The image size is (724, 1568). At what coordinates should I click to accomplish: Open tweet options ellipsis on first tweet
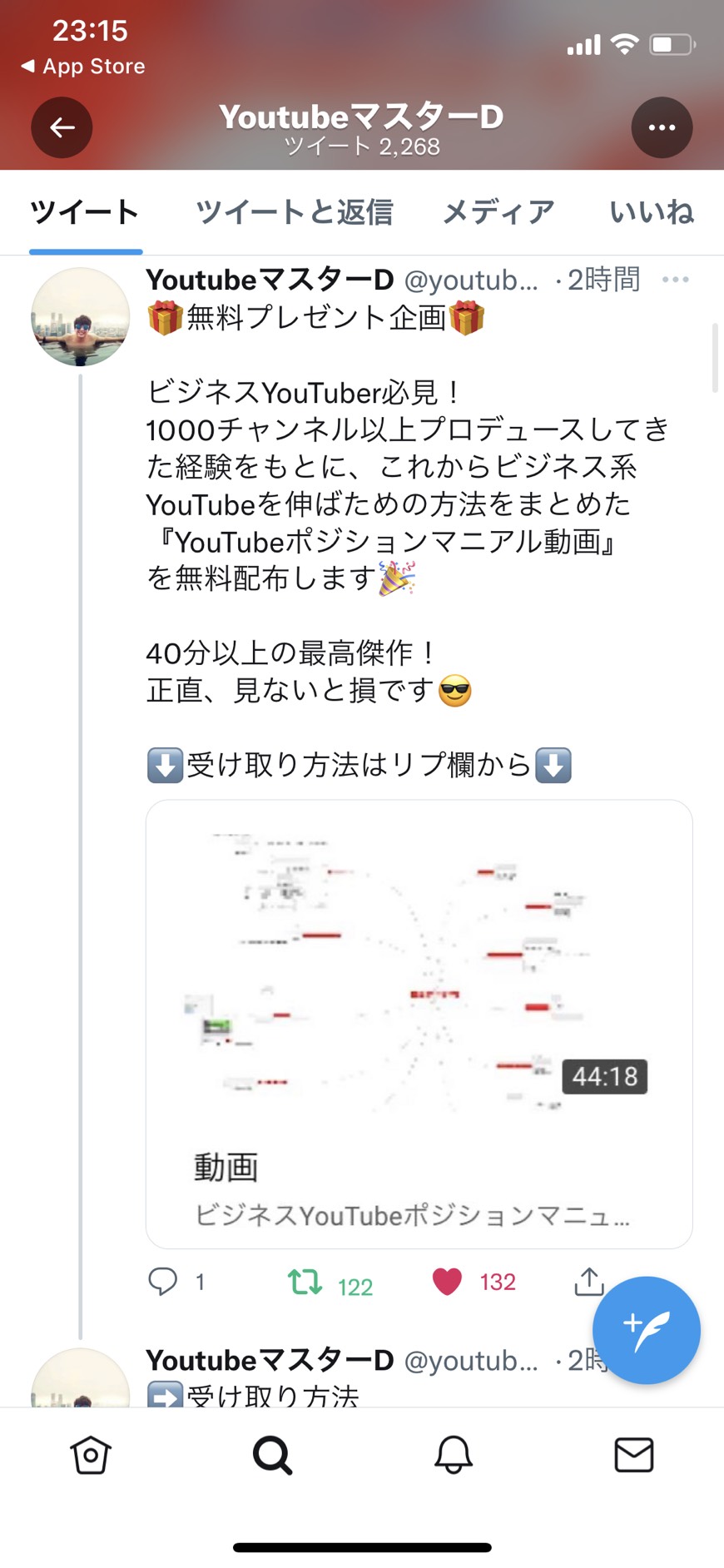tap(675, 280)
